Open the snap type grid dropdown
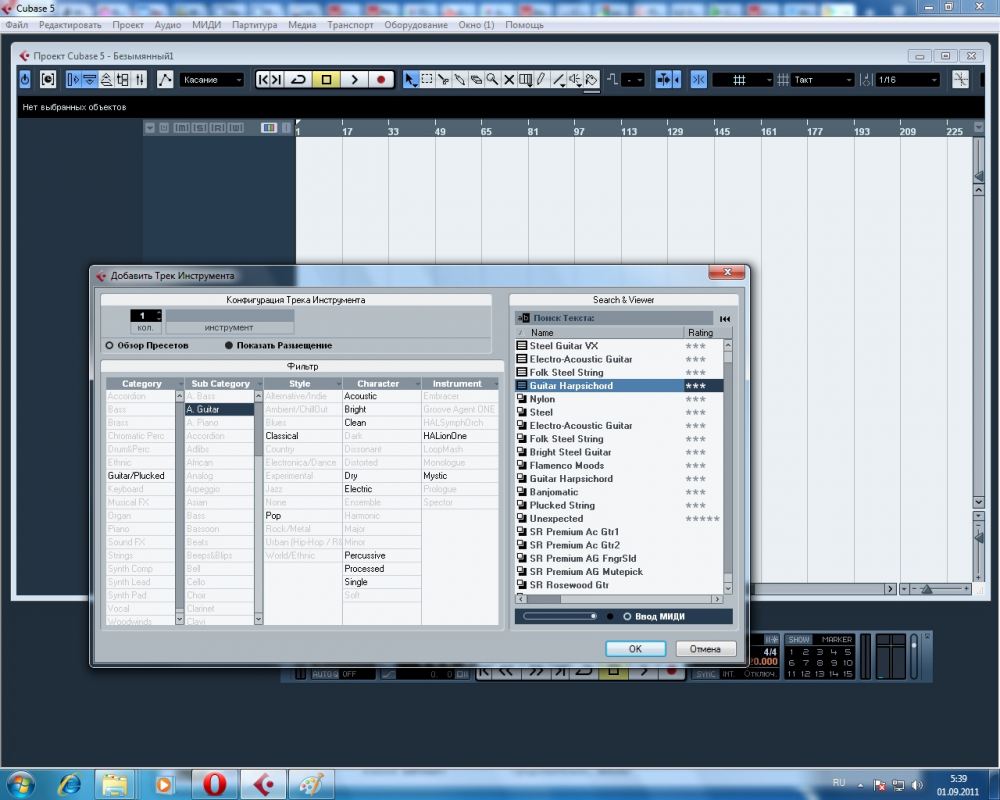Viewport: 1000px width, 800px height. [742, 80]
